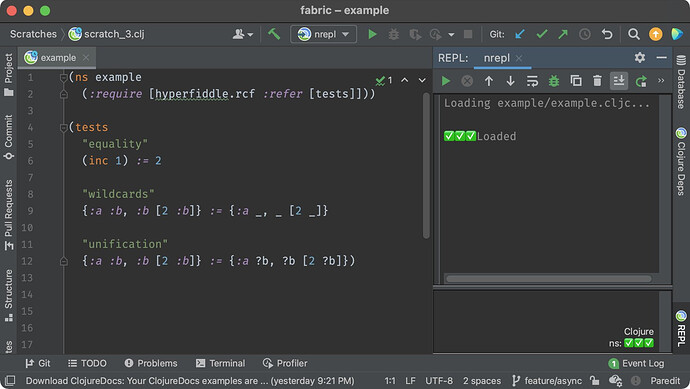Image resolution: width=690 pixels, height=389 pixels.
Task: Open the Project tool window
Action: pos(8,74)
